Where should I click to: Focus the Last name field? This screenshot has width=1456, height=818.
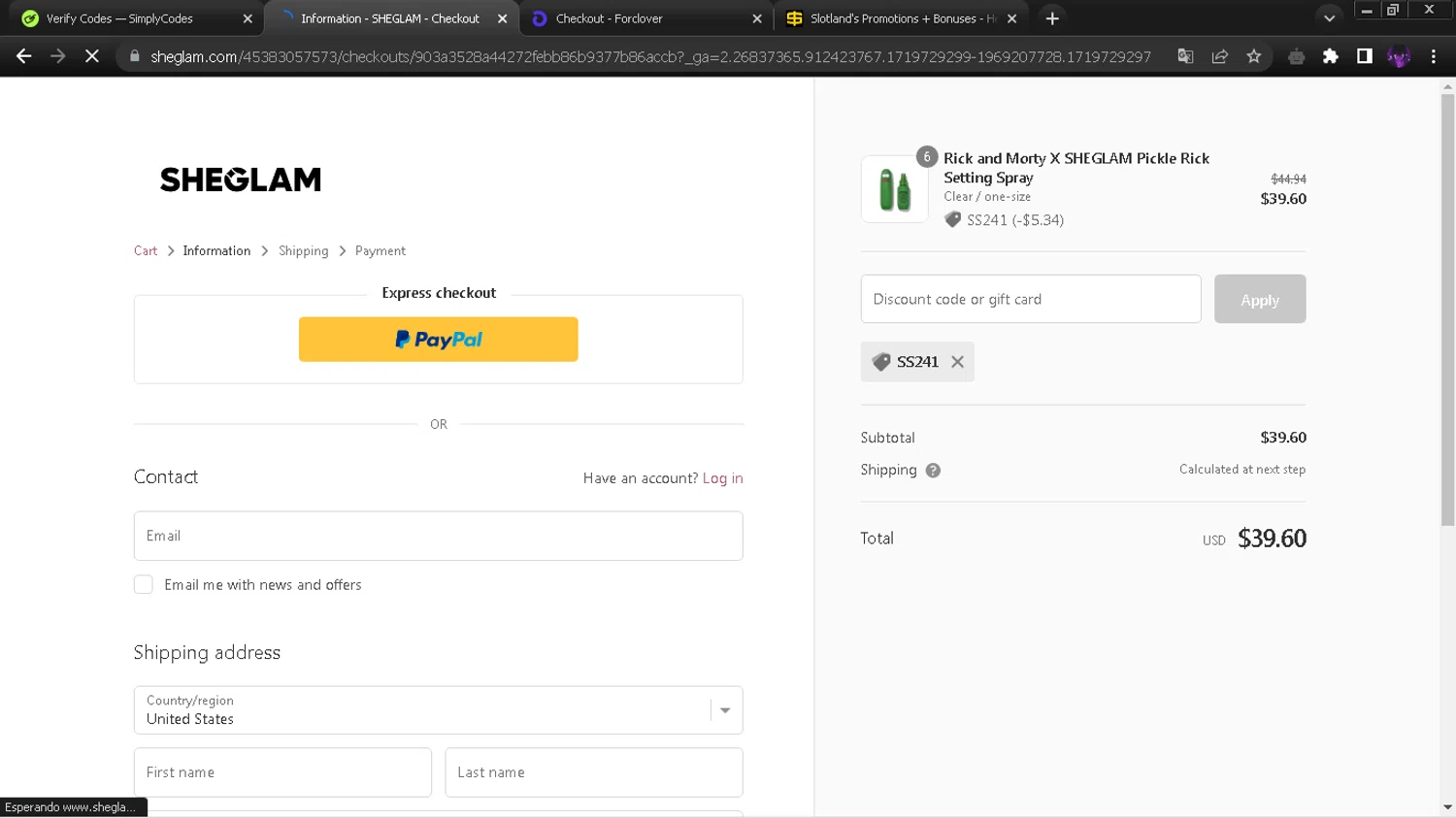pyautogui.click(x=594, y=772)
